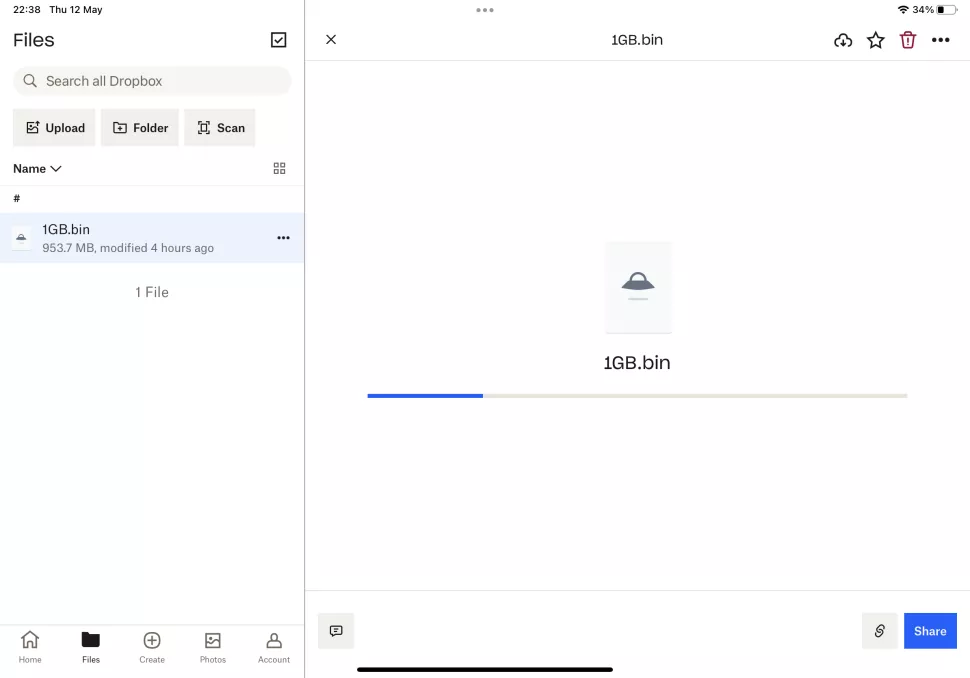Click the blue Share button

point(930,631)
